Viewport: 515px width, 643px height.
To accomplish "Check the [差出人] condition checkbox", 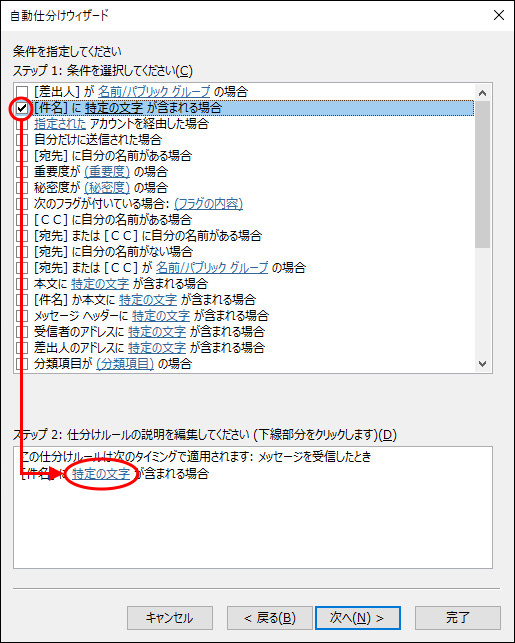I will (22, 92).
